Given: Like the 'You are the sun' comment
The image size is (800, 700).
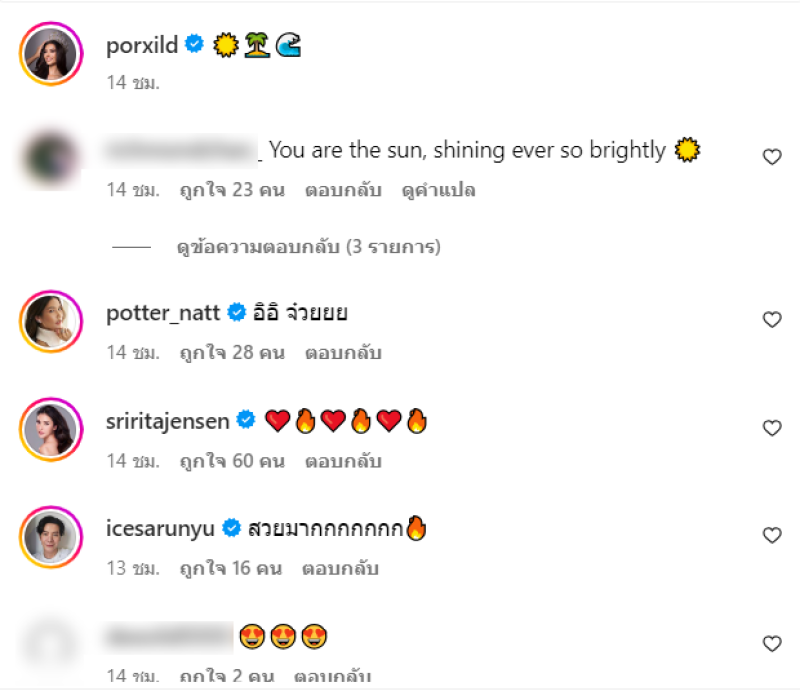Looking at the screenshot, I should coord(771,156).
